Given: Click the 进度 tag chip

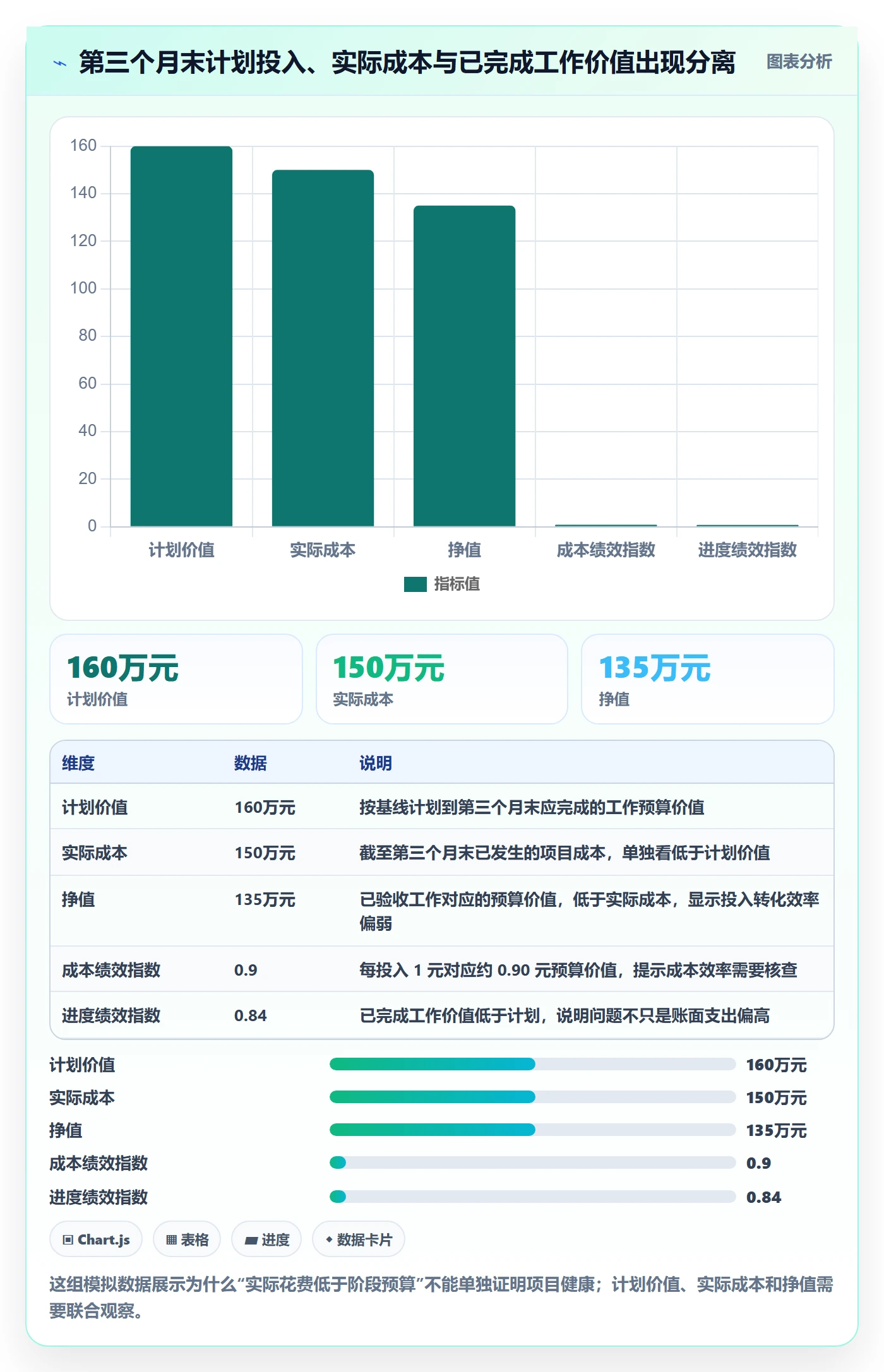Looking at the screenshot, I should pos(266,1239).
